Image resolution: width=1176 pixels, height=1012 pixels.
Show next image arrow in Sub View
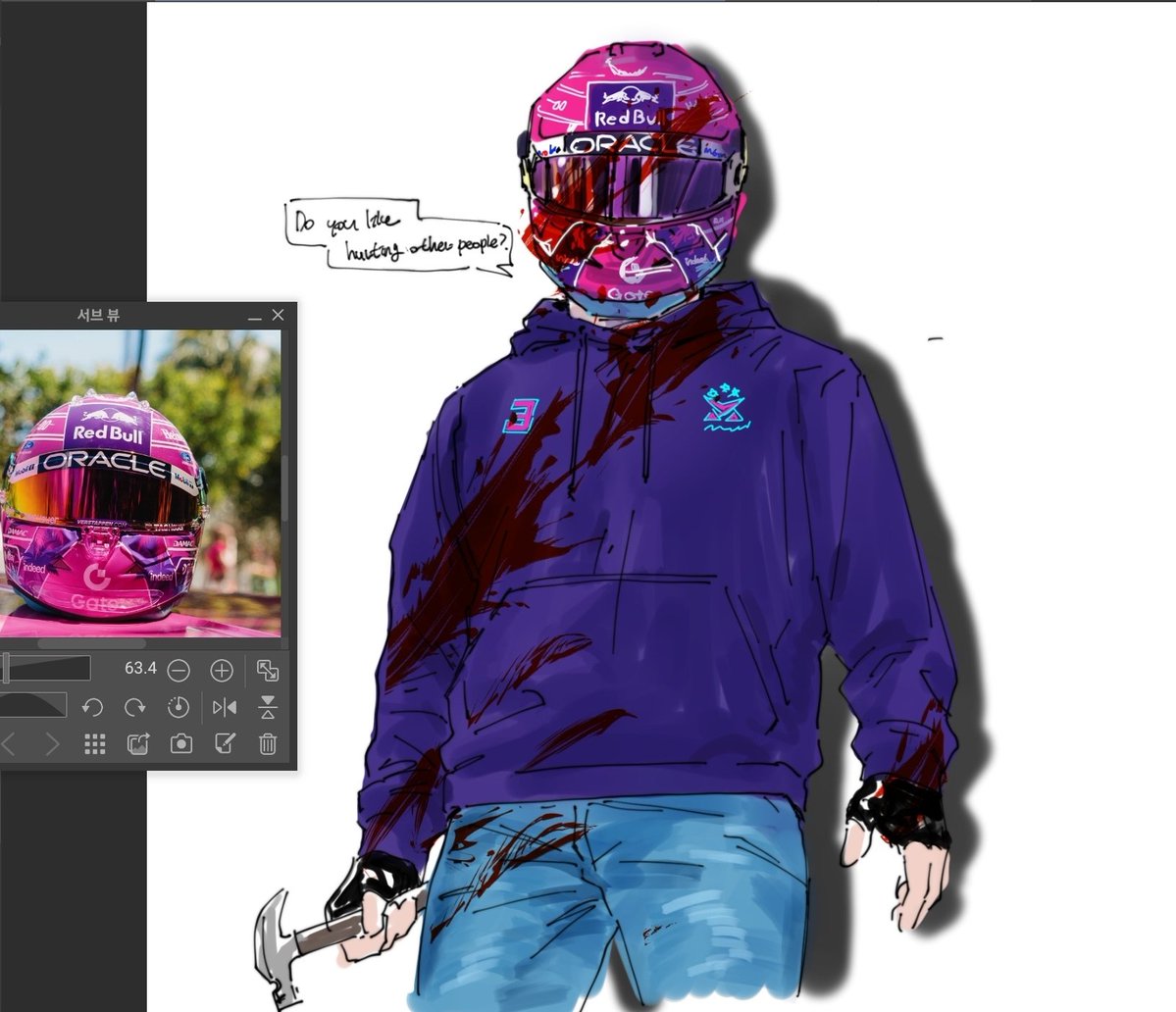51,744
